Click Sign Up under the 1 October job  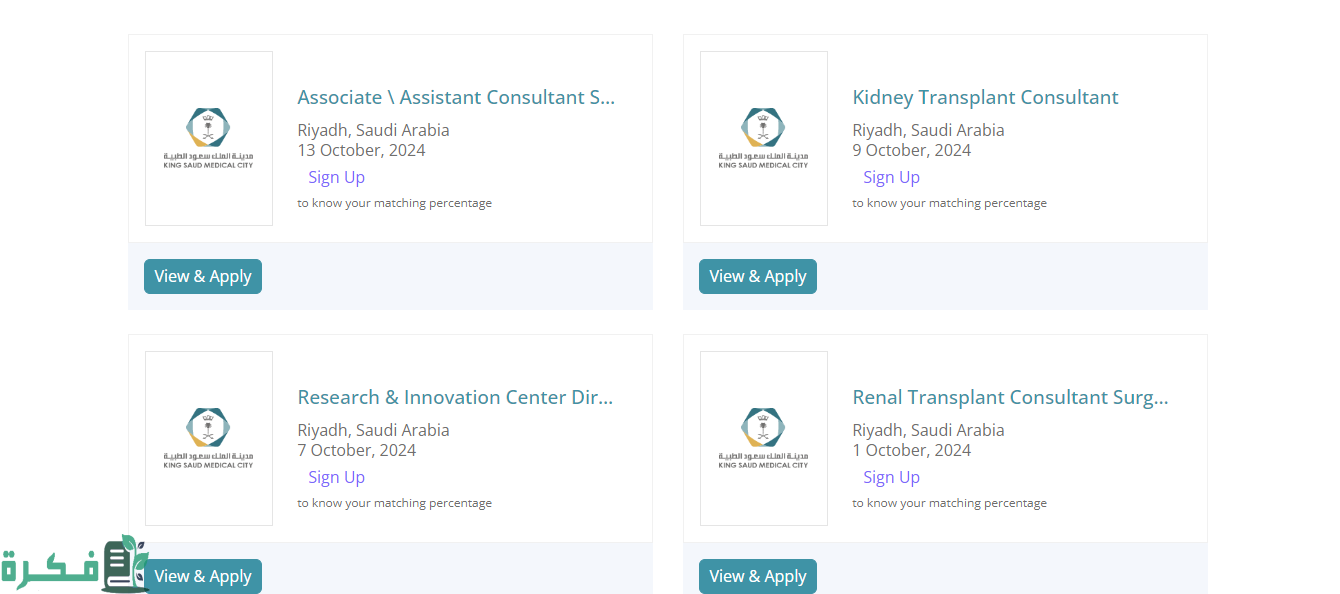pyautogui.click(x=891, y=477)
